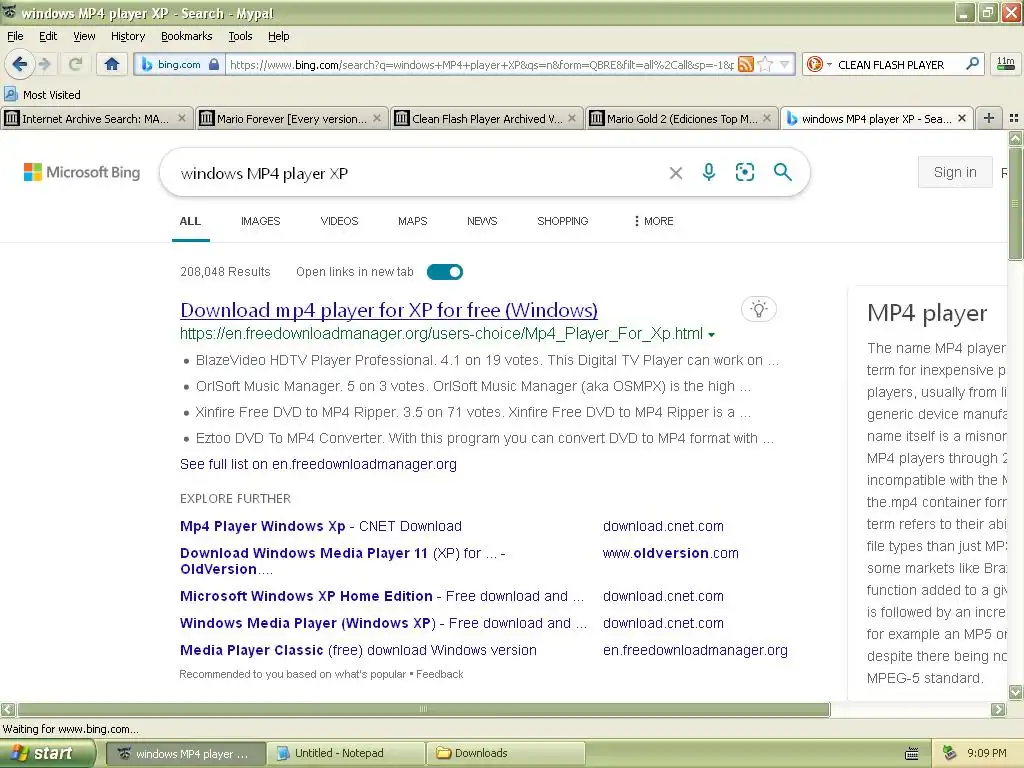Open the Tools menu
This screenshot has width=1024, height=768.
(240, 36)
